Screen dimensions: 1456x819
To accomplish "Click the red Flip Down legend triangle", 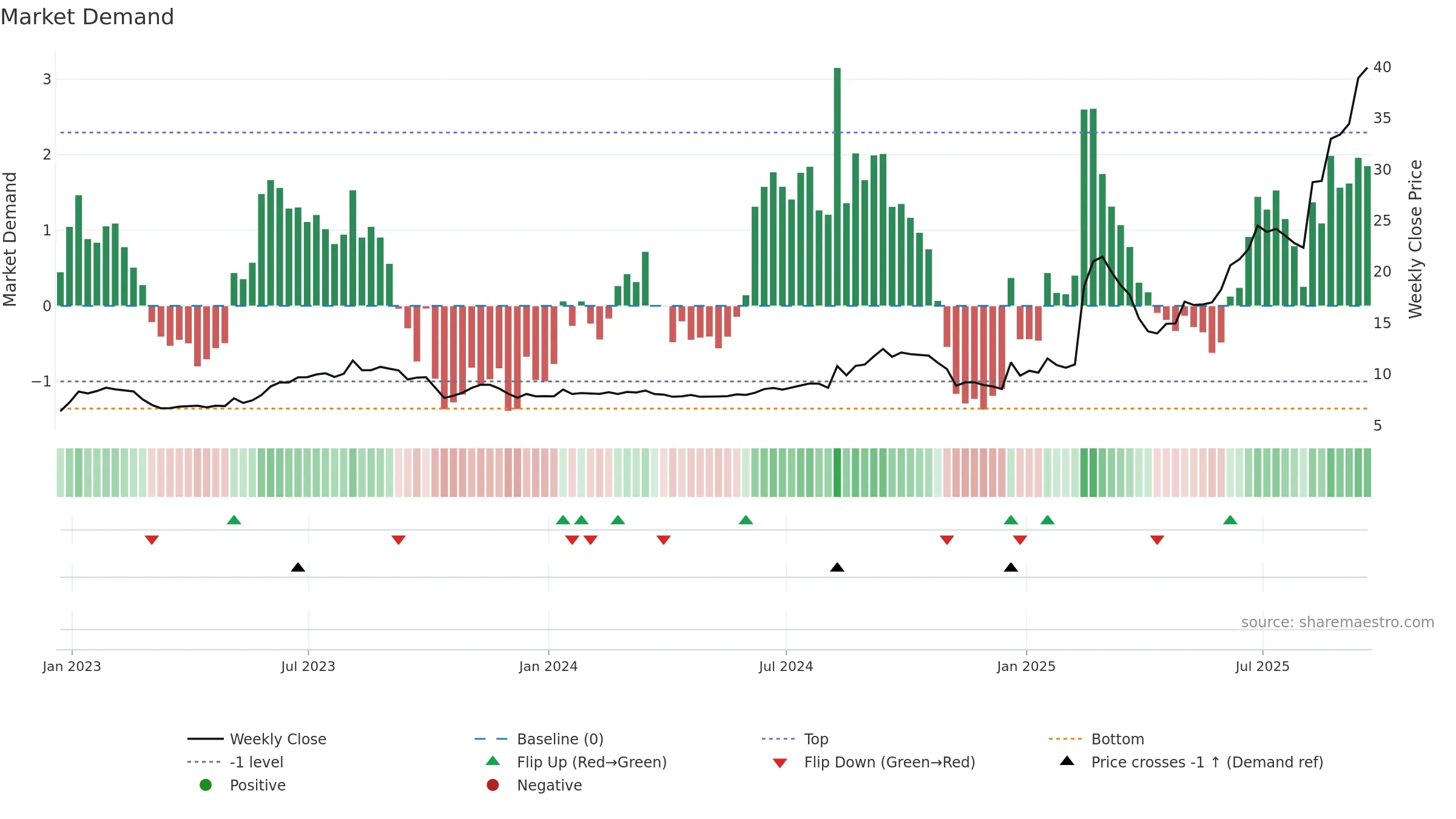I will pyautogui.click(x=780, y=763).
